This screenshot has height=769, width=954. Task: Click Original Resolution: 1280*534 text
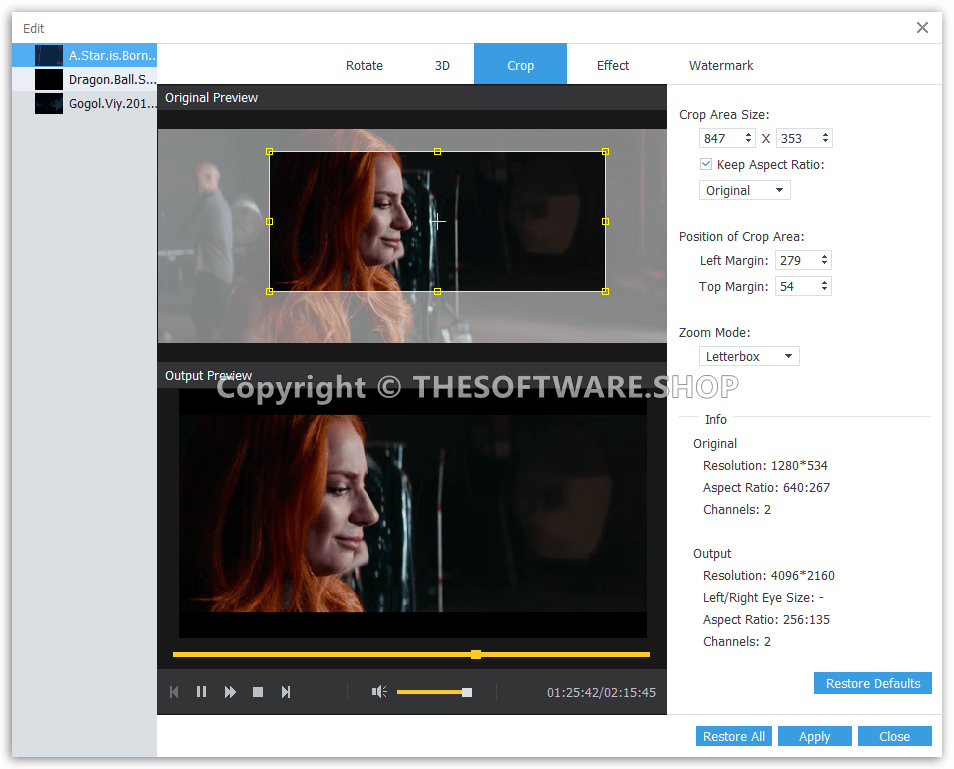coord(765,465)
